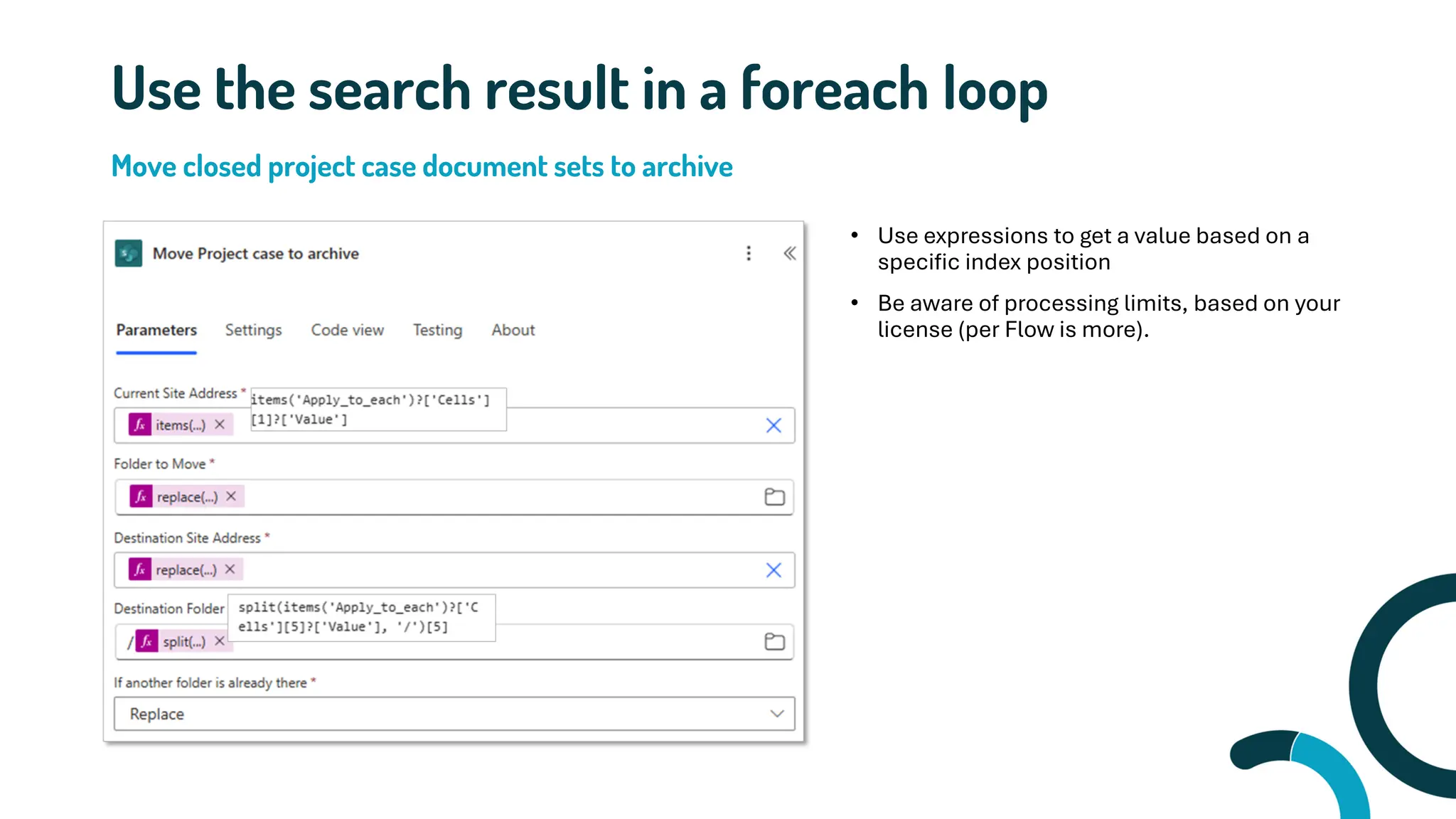Click inside the Destination Folder input field
Viewport: 1456px width, 819px height.
(454, 642)
